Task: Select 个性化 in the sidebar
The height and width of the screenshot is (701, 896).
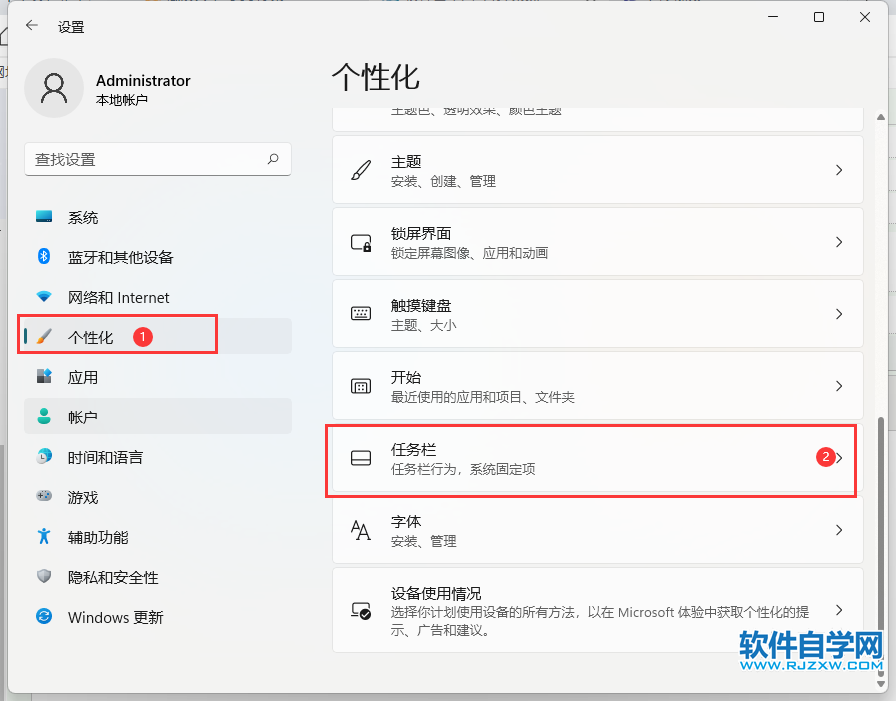Action: pyautogui.click(x=90, y=337)
